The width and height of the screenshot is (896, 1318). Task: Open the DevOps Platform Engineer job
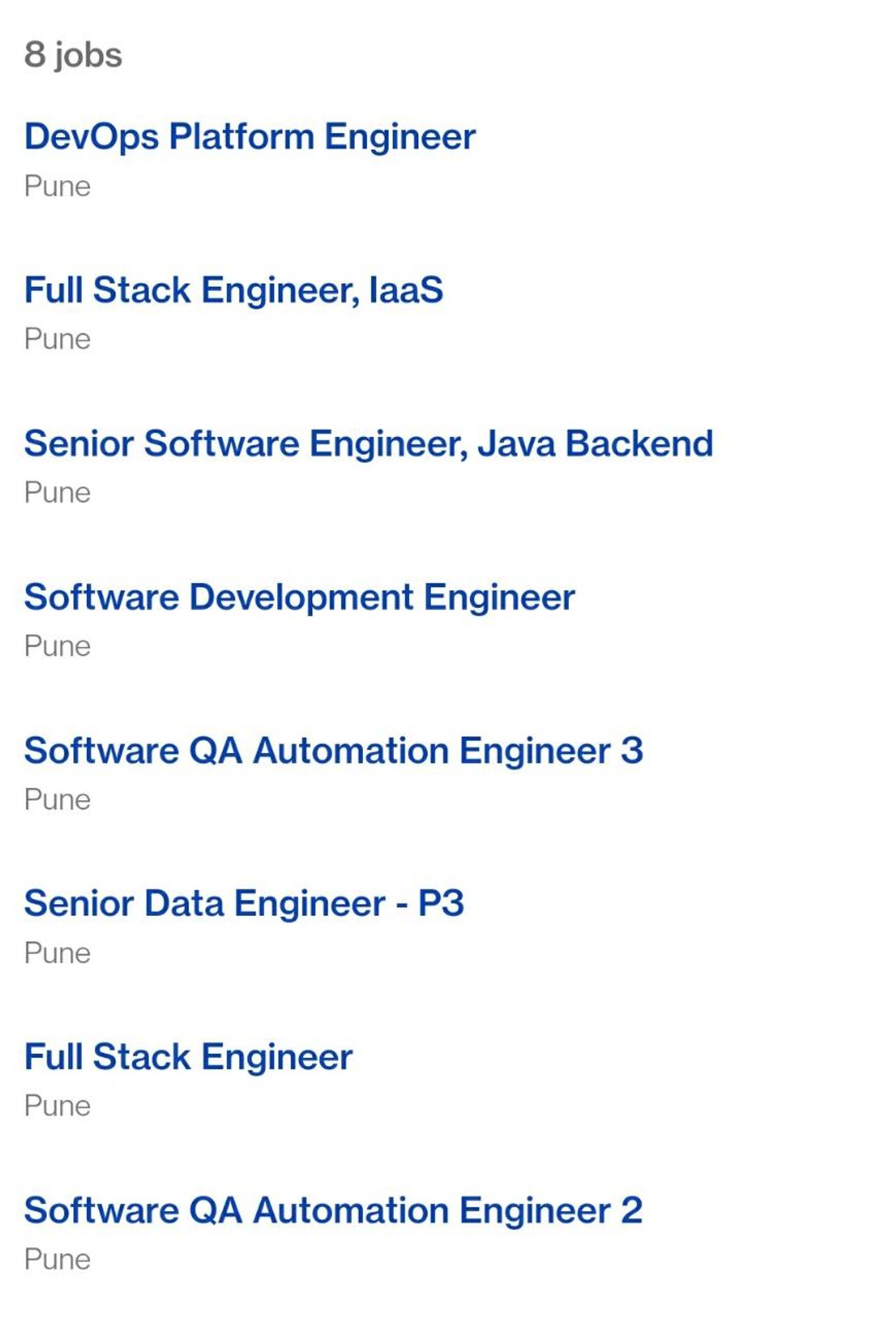(x=250, y=137)
